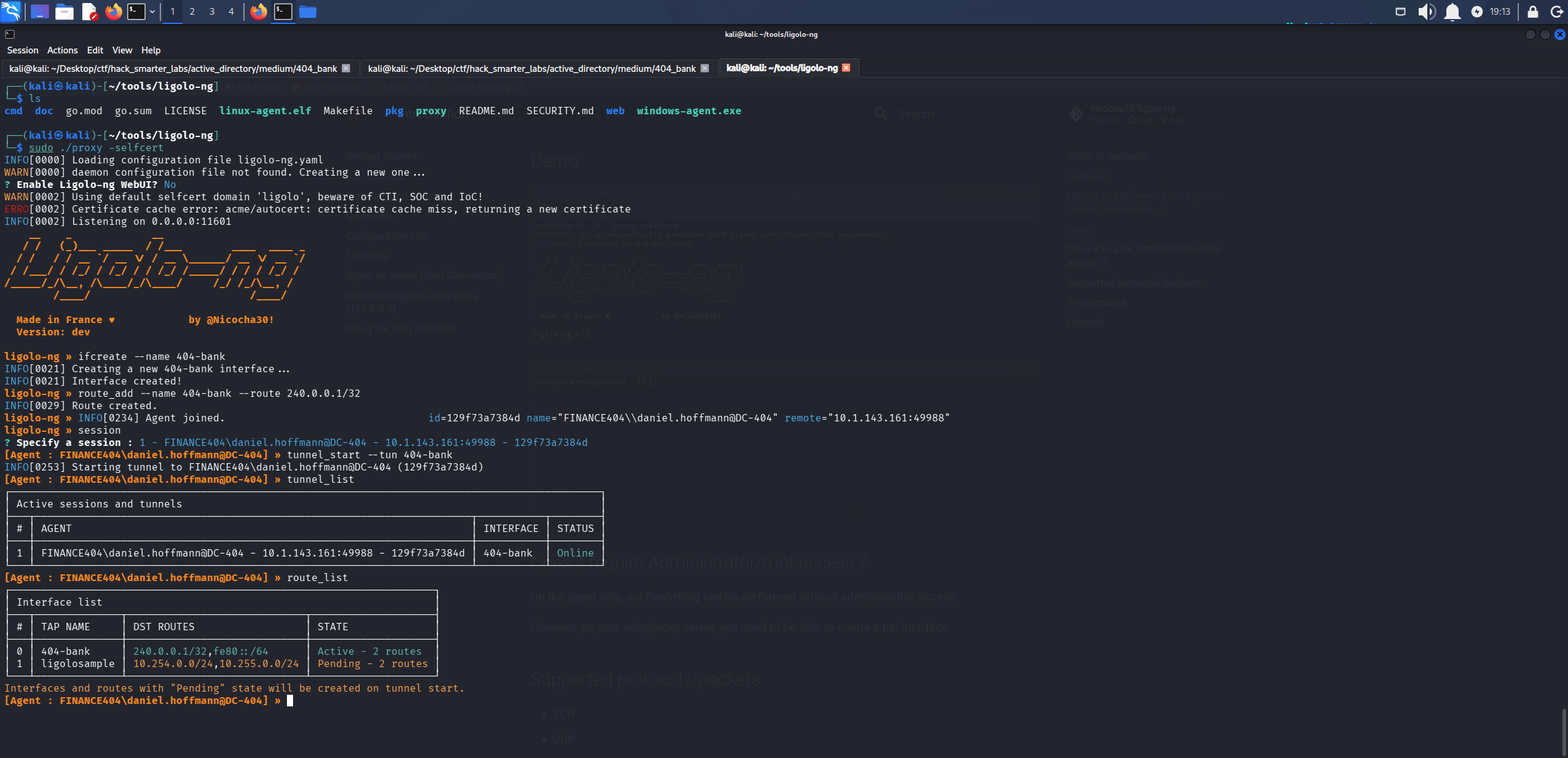
Task: Click the '10.254.0.0/24,10.255.0.0/24' routes text
Action: [x=216, y=663]
